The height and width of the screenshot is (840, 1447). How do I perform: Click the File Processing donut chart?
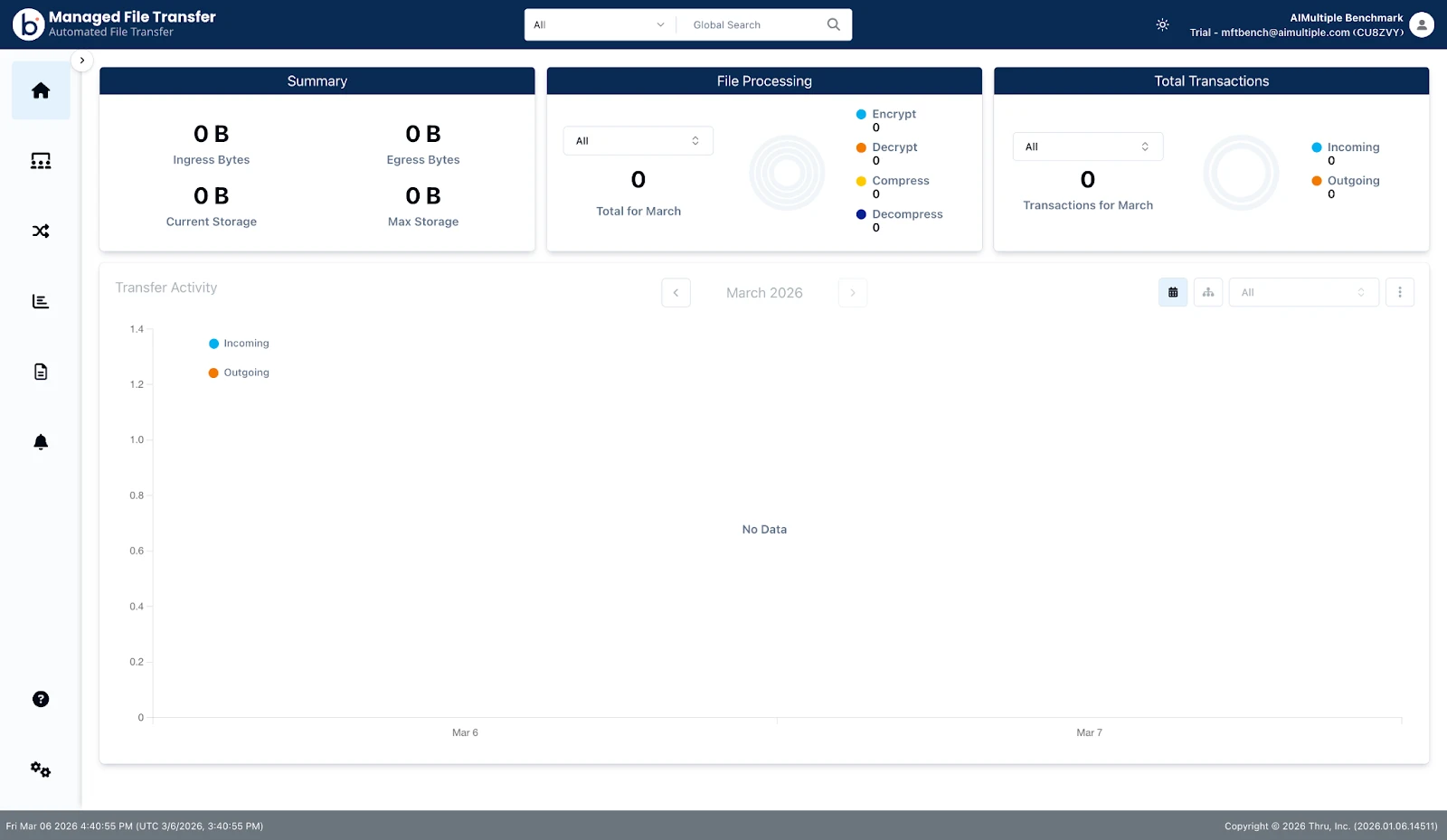pyautogui.click(x=787, y=173)
